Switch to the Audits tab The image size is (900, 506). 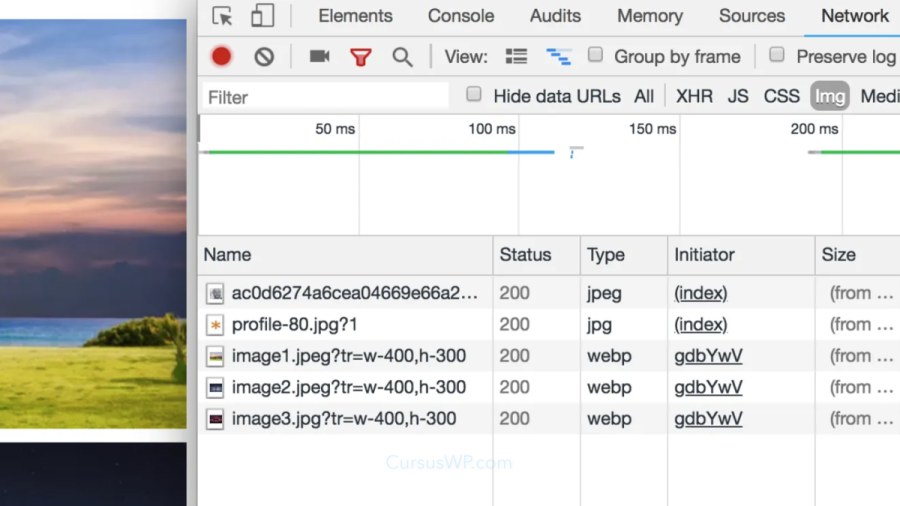555,16
